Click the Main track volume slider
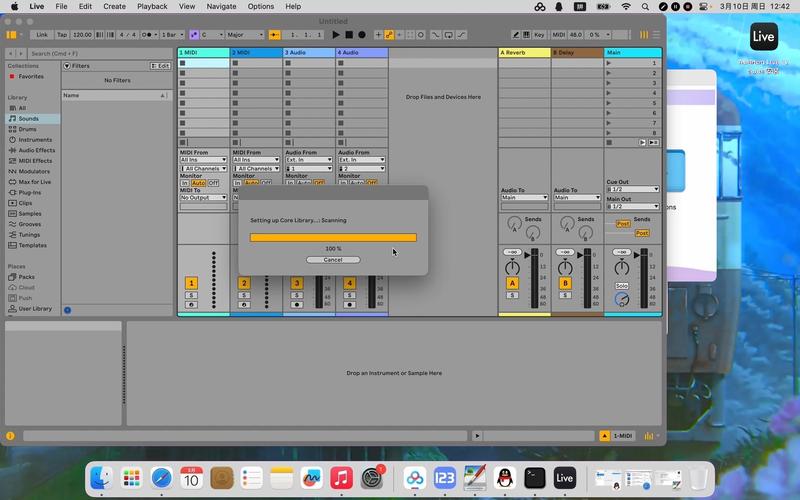 click(x=643, y=278)
